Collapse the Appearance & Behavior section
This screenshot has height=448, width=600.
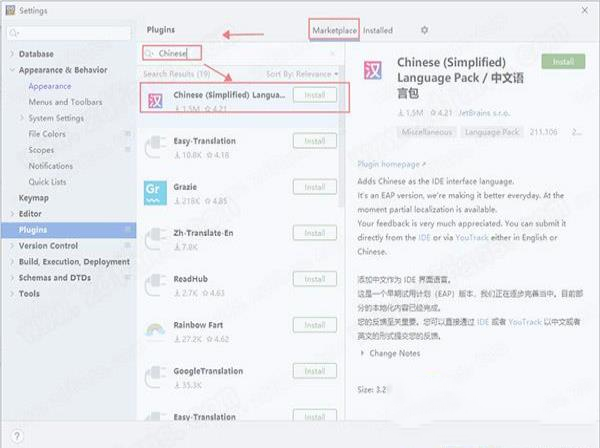click(11, 71)
